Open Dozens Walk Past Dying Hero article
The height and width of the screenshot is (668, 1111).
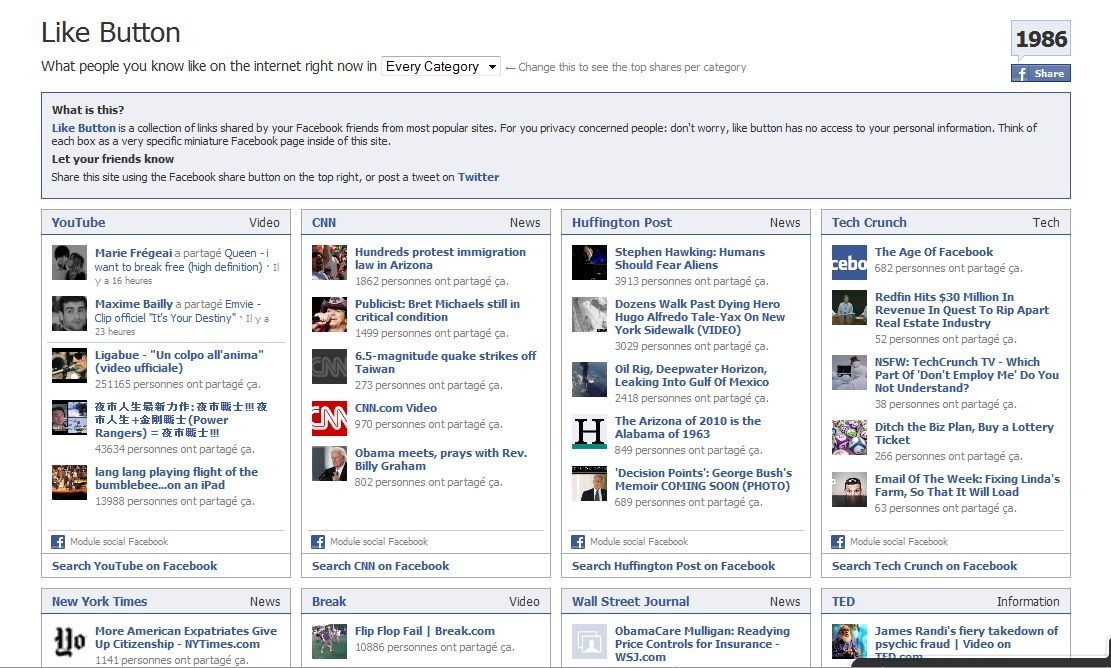click(x=699, y=317)
